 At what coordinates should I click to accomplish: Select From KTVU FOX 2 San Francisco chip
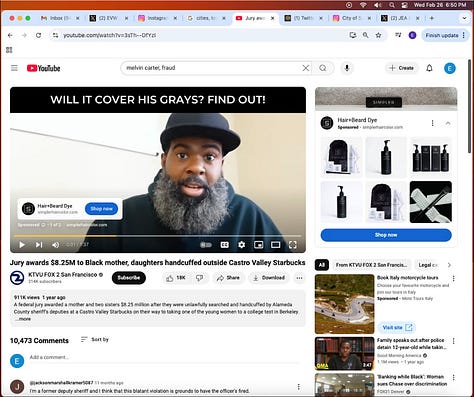372,265
